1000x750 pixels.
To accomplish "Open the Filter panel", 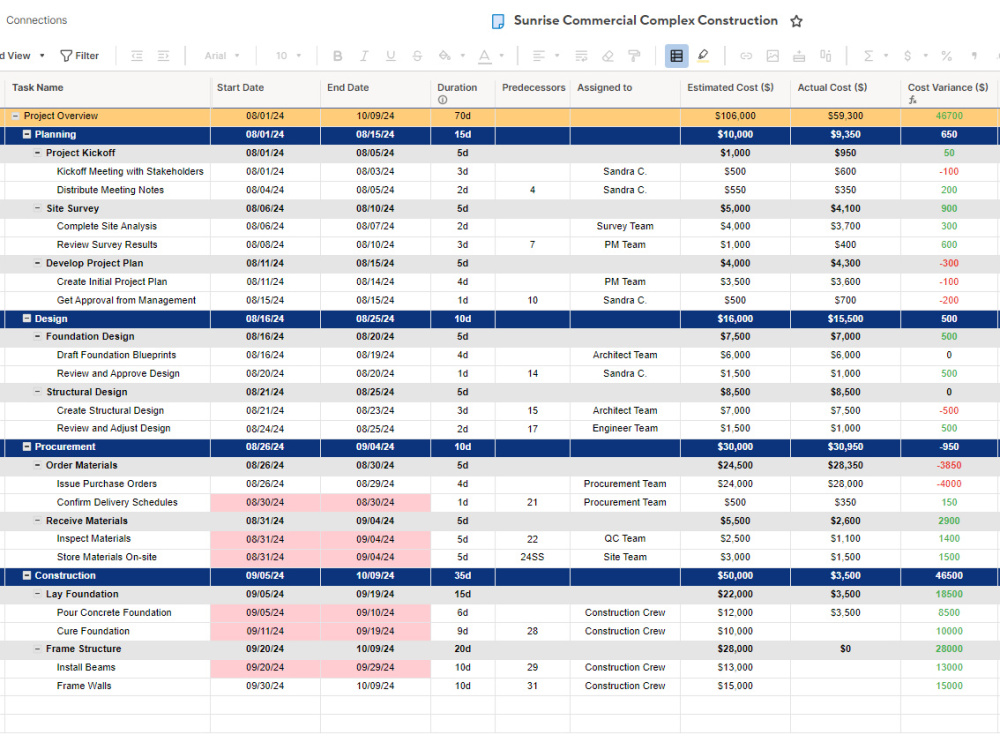I will pyautogui.click(x=80, y=55).
